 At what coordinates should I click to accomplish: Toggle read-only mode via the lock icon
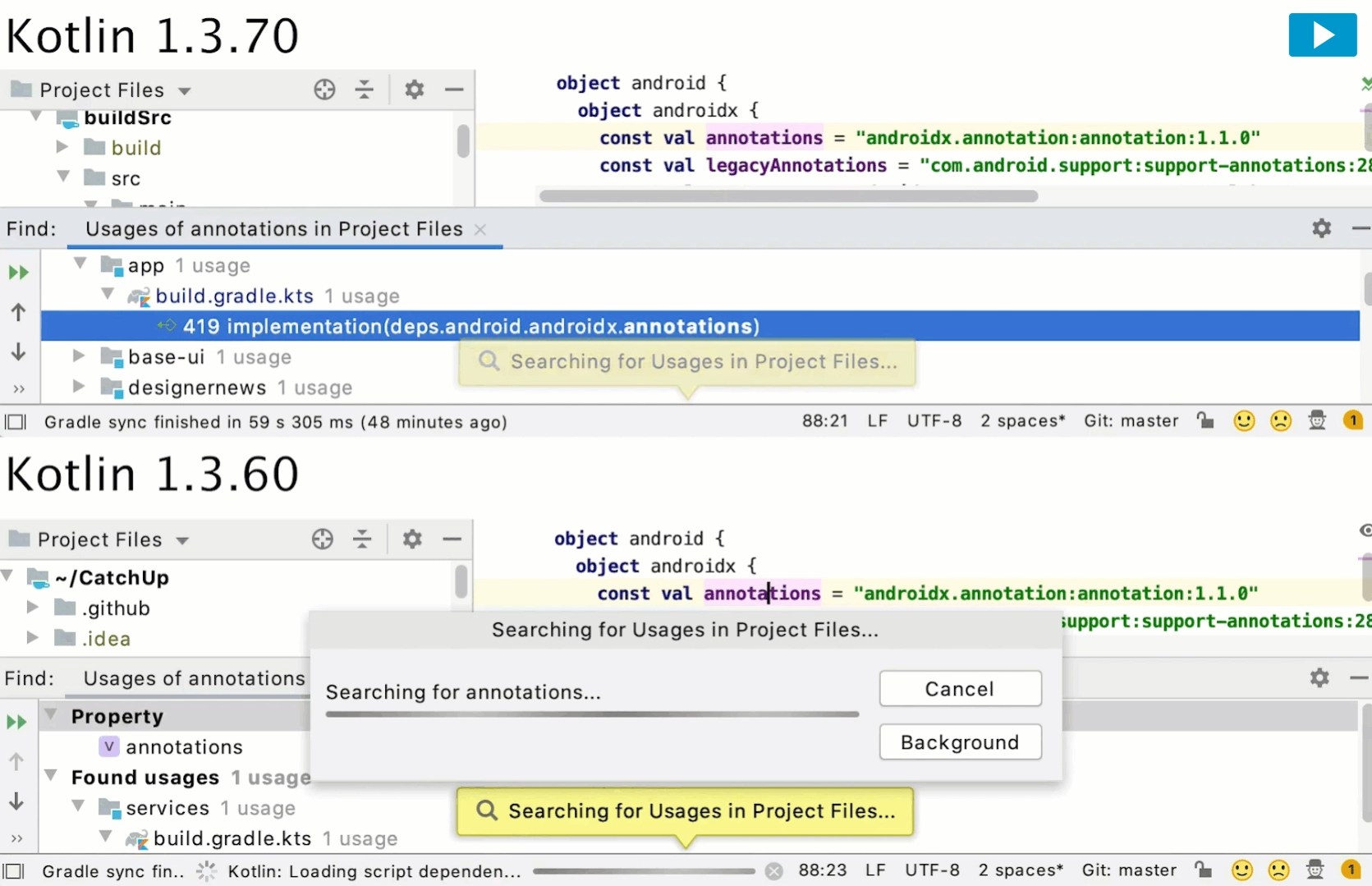point(1205,420)
